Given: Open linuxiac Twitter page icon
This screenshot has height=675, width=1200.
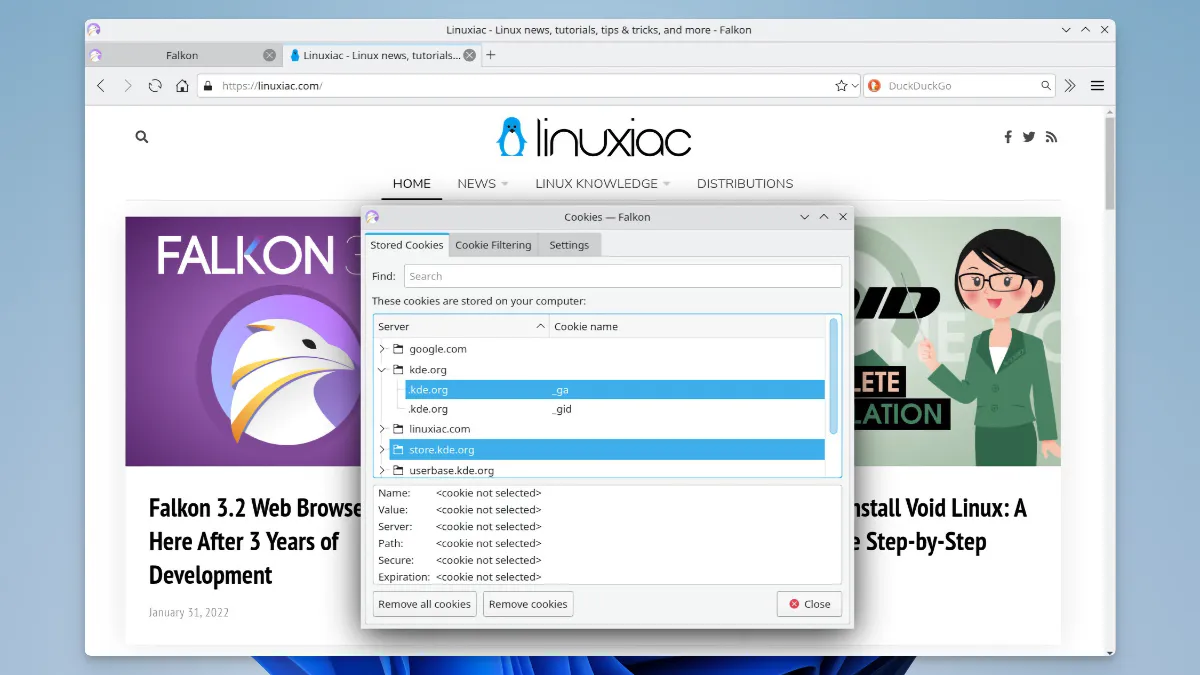Looking at the screenshot, I should [1029, 137].
